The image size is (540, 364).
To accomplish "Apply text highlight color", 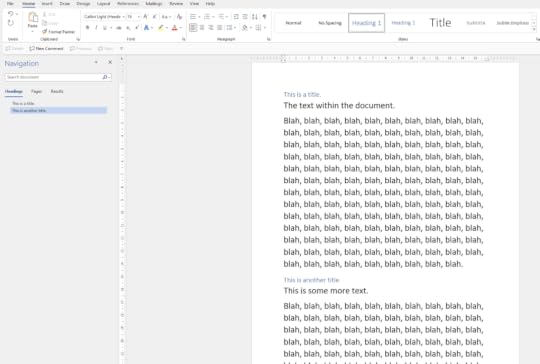I will point(160,28).
